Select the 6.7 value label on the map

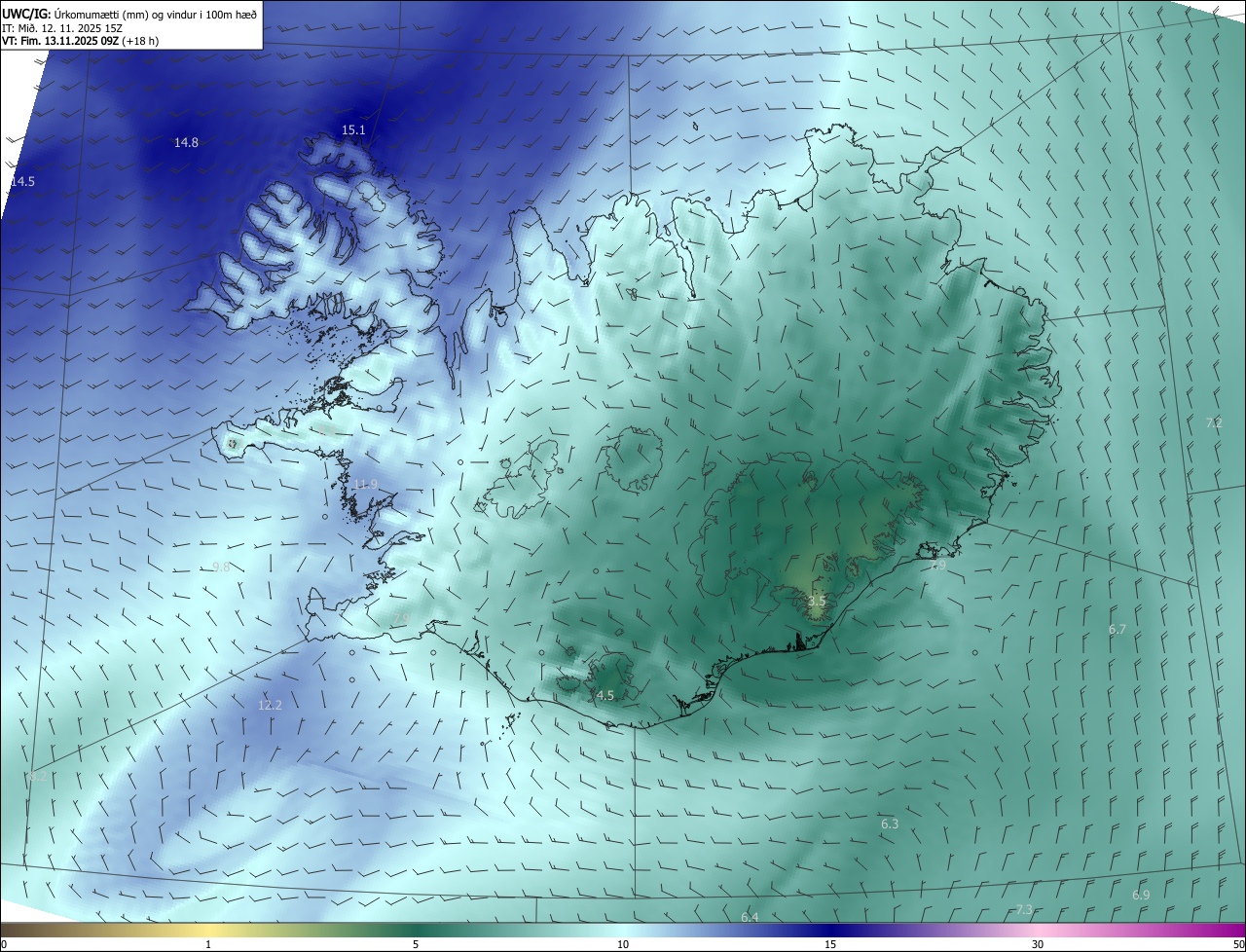tap(1117, 630)
